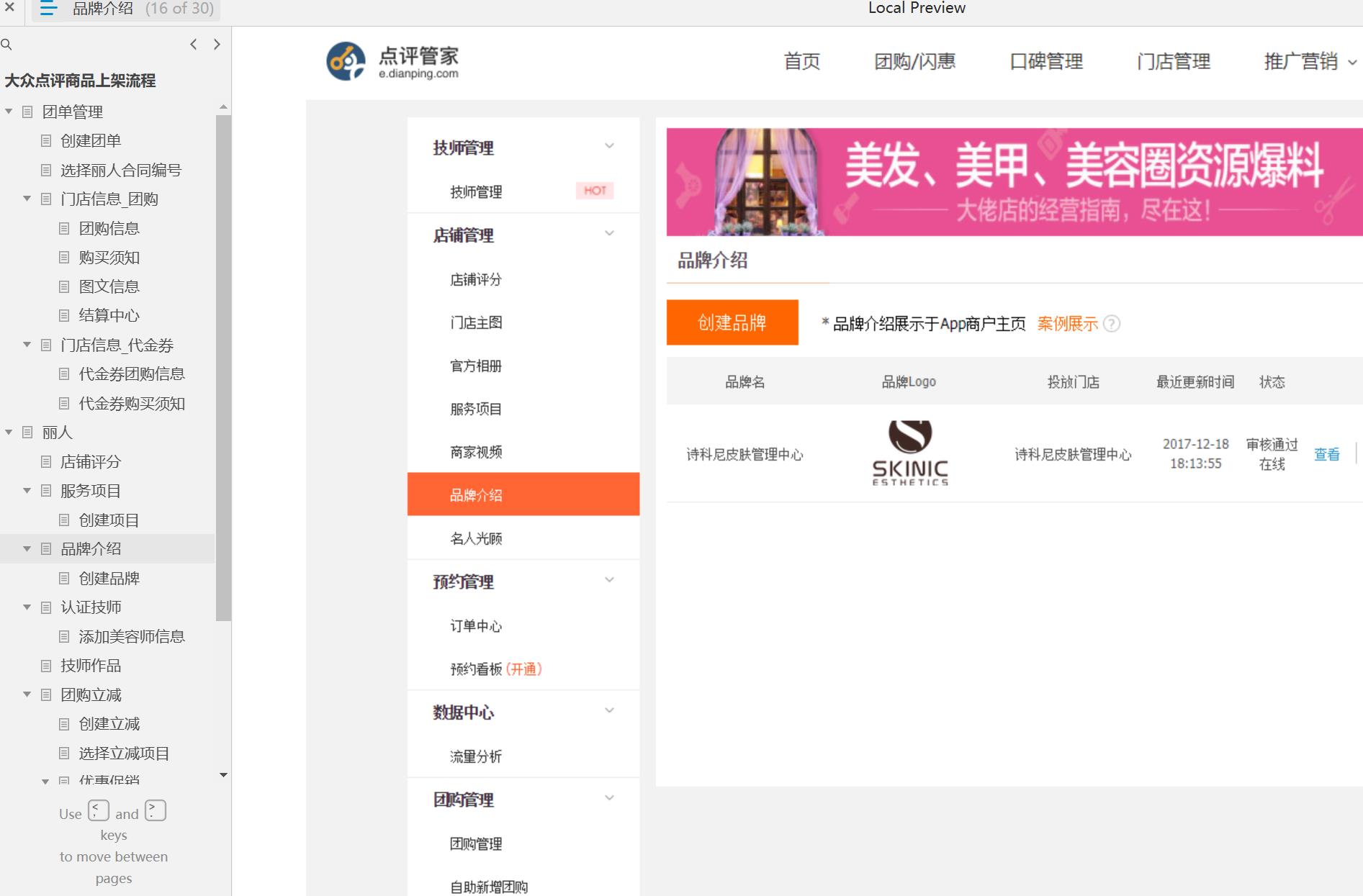Collapse the 门店信息_团购 tree node
Screen dimensions: 1363x896
click(x=27, y=199)
